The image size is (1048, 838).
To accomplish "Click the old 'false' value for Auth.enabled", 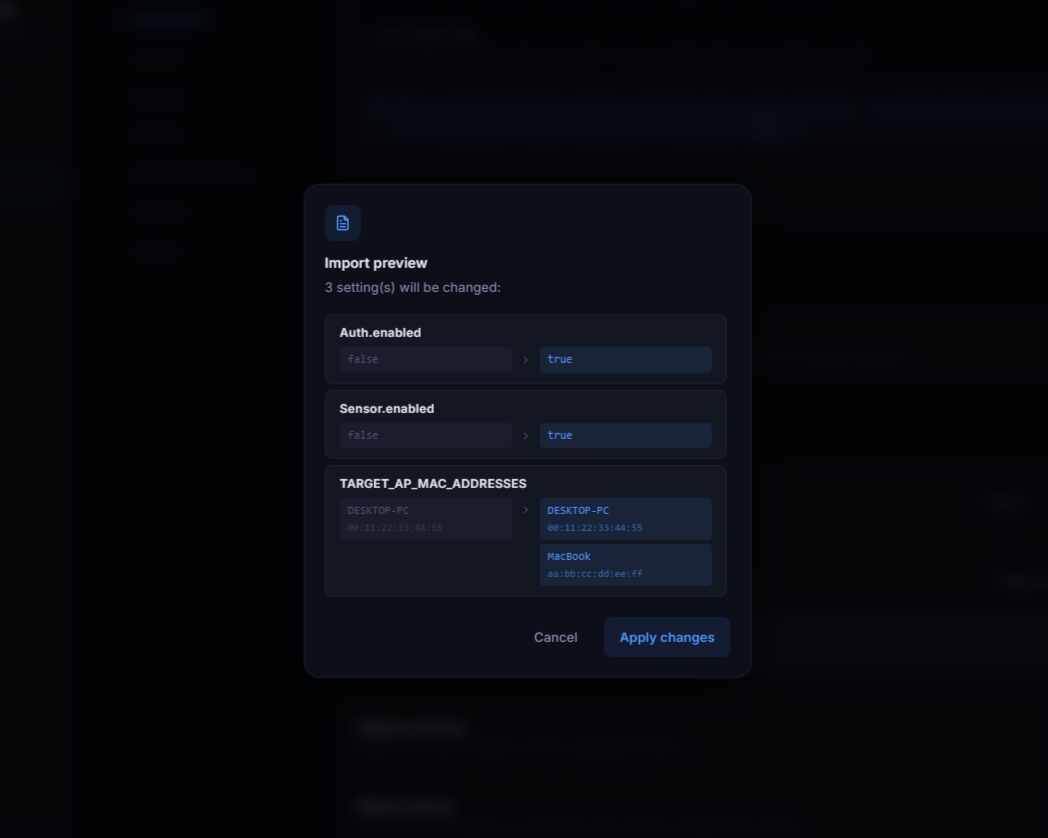I will click(426, 360).
